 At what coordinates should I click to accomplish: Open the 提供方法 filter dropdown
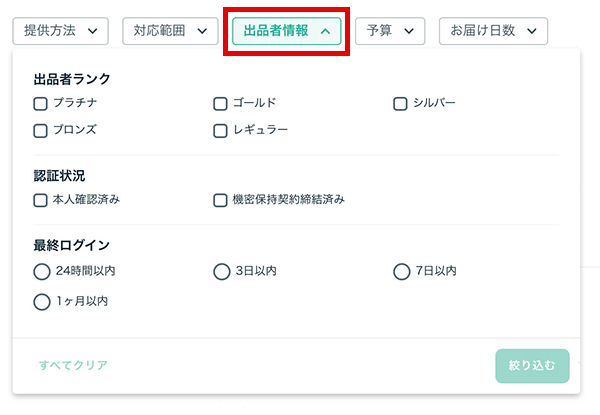[x=60, y=31]
